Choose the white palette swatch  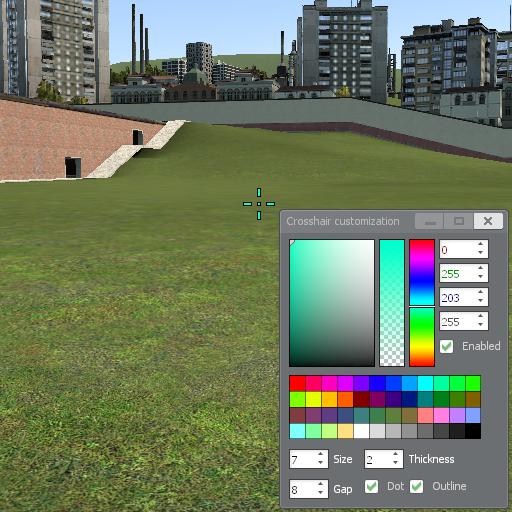(x=361, y=431)
